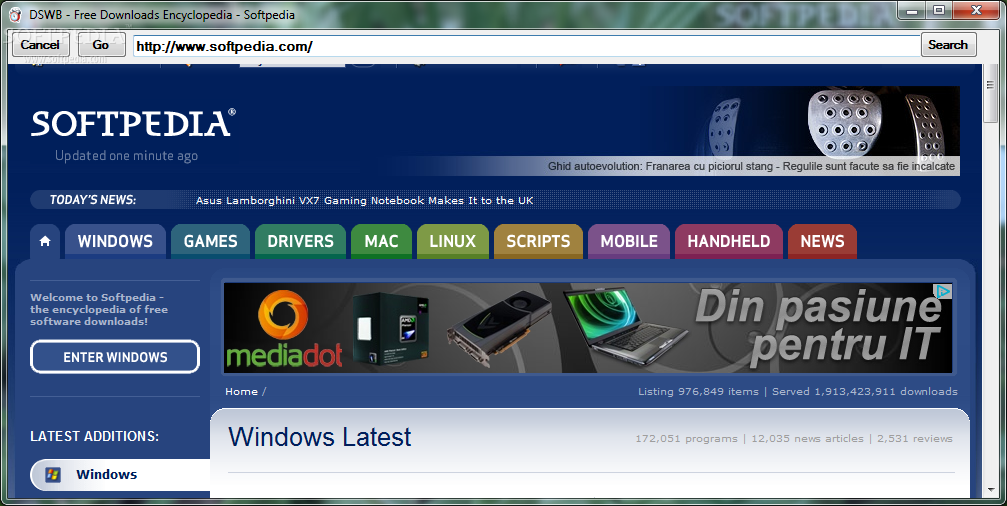Switch to the NEWS tab
Screen dimensions: 1007x506
(822, 241)
